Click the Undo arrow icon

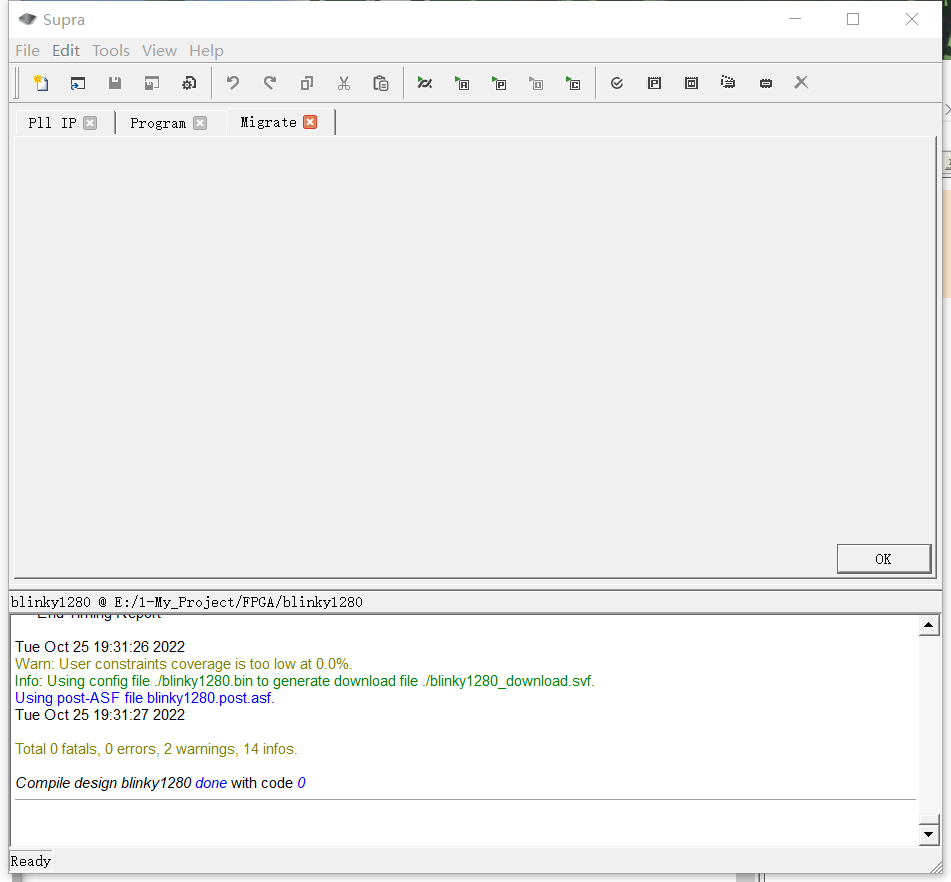pyautogui.click(x=233, y=83)
